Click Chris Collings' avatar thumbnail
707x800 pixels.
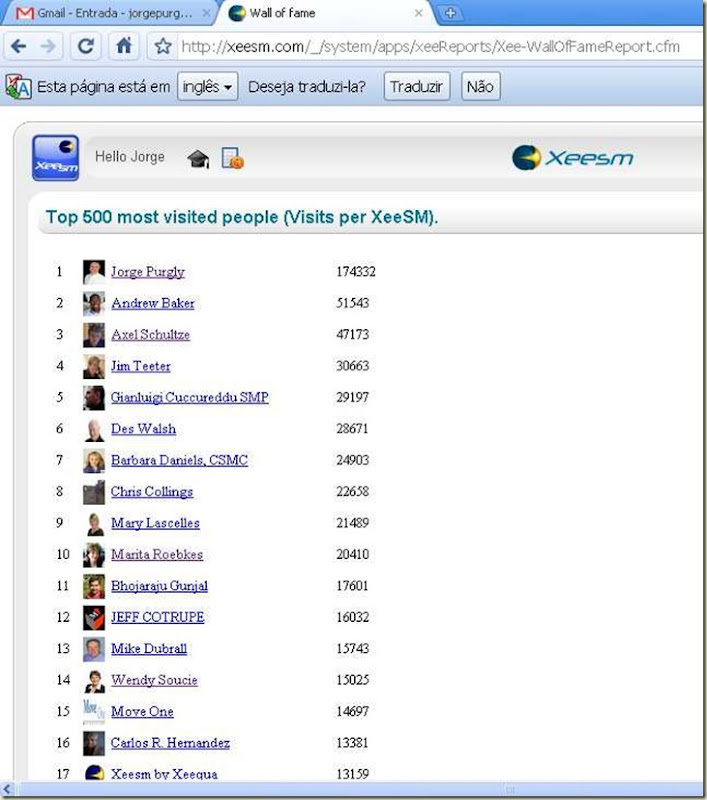coord(94,492)
